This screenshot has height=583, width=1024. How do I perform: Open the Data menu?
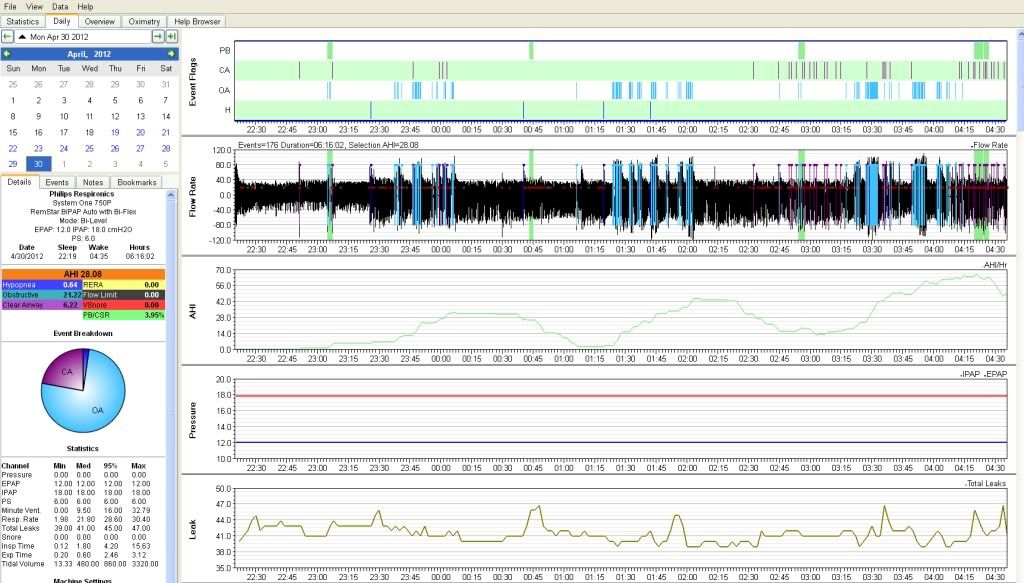(60, 7)
